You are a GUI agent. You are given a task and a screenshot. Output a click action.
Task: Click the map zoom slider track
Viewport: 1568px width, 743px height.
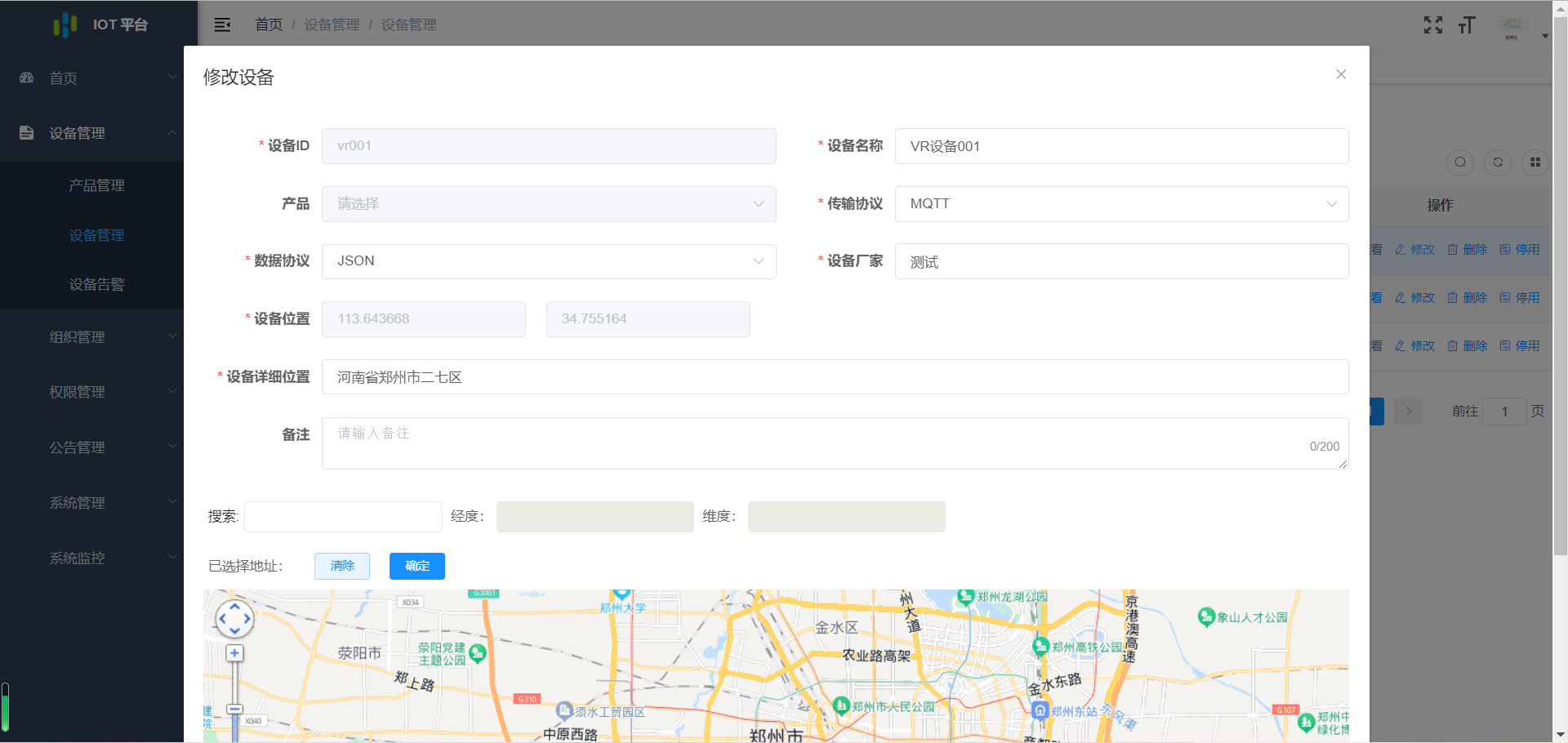(234, 683)
